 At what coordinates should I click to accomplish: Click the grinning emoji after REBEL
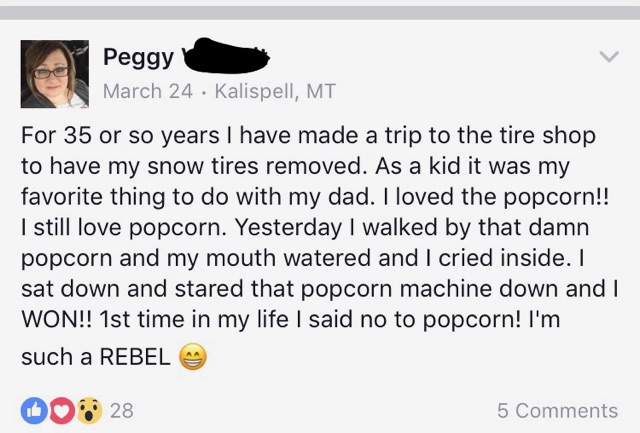[193, 357]
